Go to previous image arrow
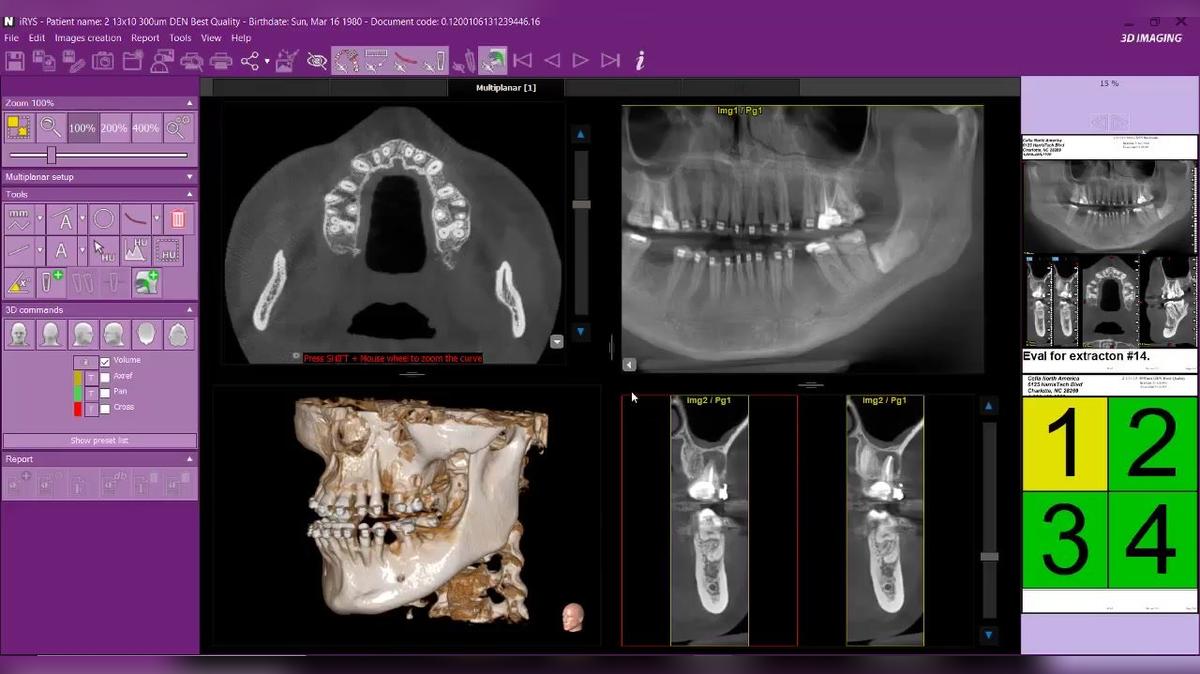Image resolution: width=1200 pixels, height=674 pixels. (x=551, y=61)
